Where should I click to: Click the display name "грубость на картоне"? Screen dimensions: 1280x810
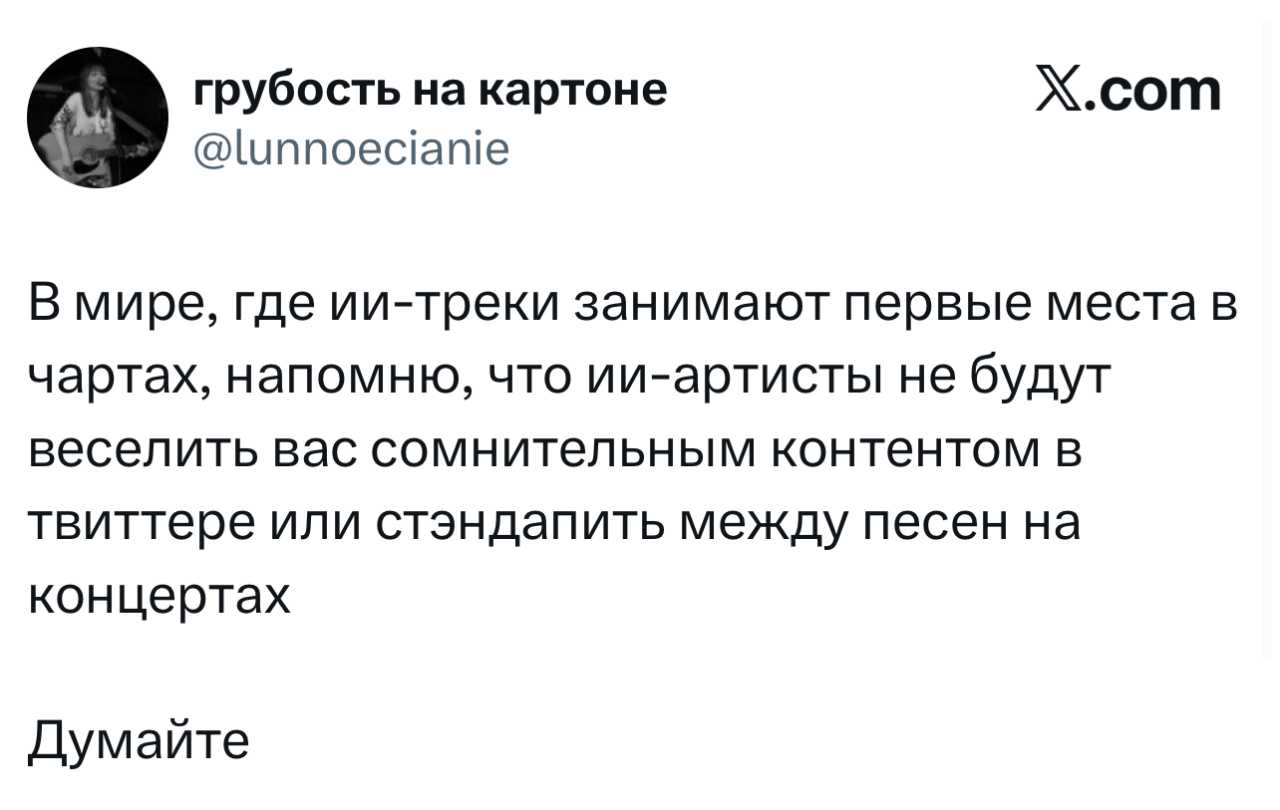point(430,91)
